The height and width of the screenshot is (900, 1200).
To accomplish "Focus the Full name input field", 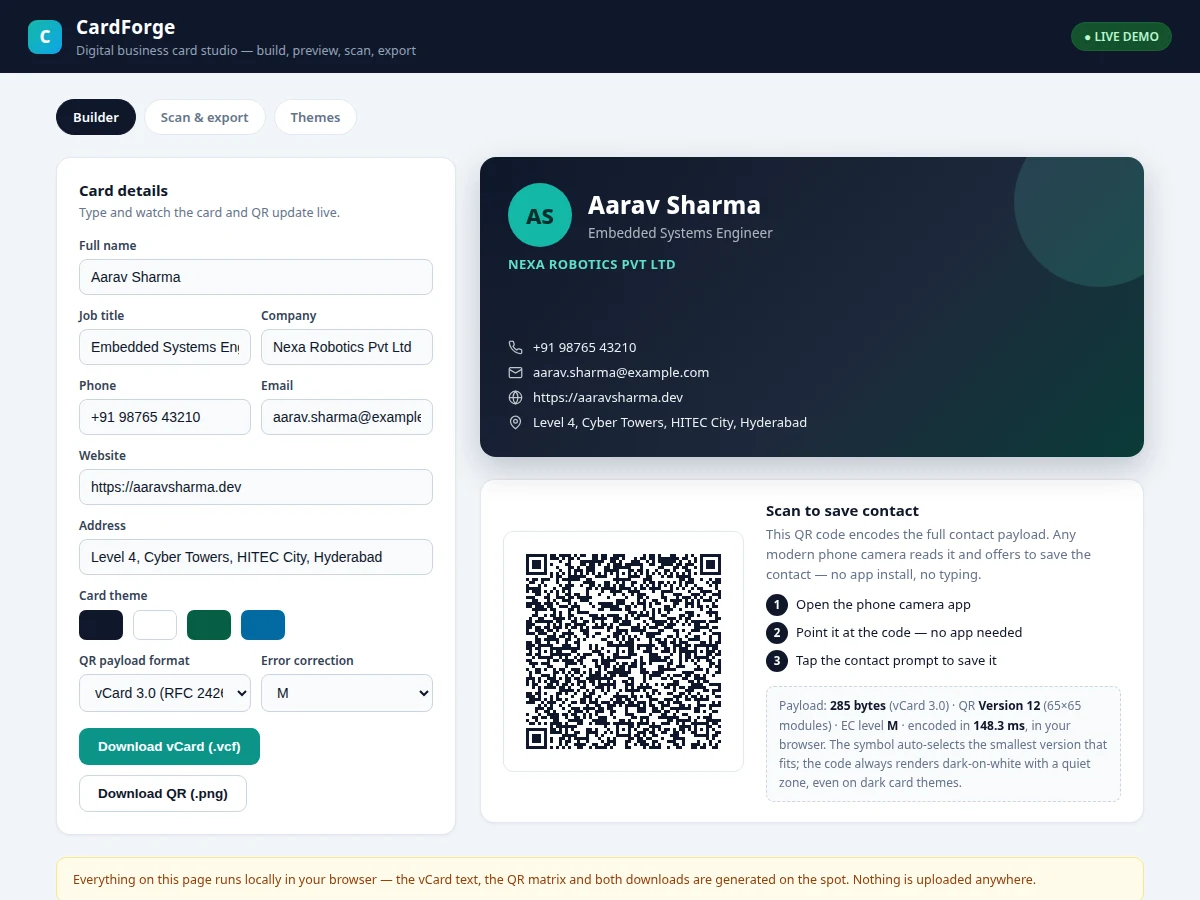I will point(256,277).
